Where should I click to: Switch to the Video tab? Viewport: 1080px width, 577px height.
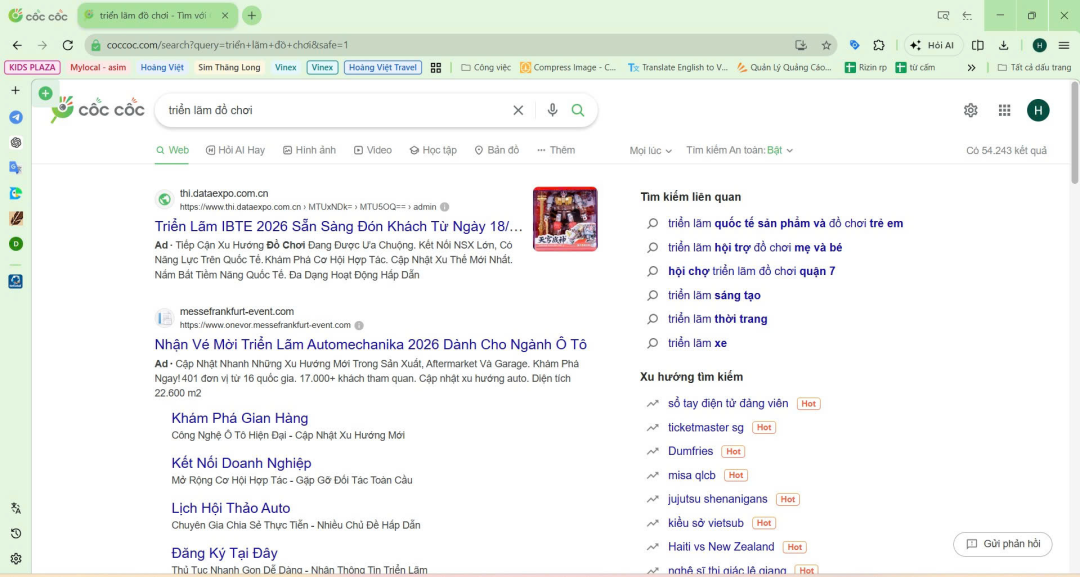tap(373, 150)
